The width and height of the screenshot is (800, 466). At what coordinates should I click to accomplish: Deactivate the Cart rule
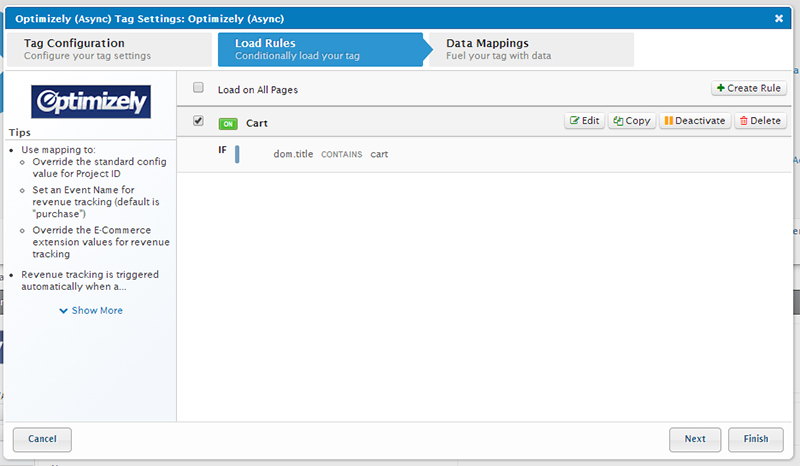click(x=694, y=121)
